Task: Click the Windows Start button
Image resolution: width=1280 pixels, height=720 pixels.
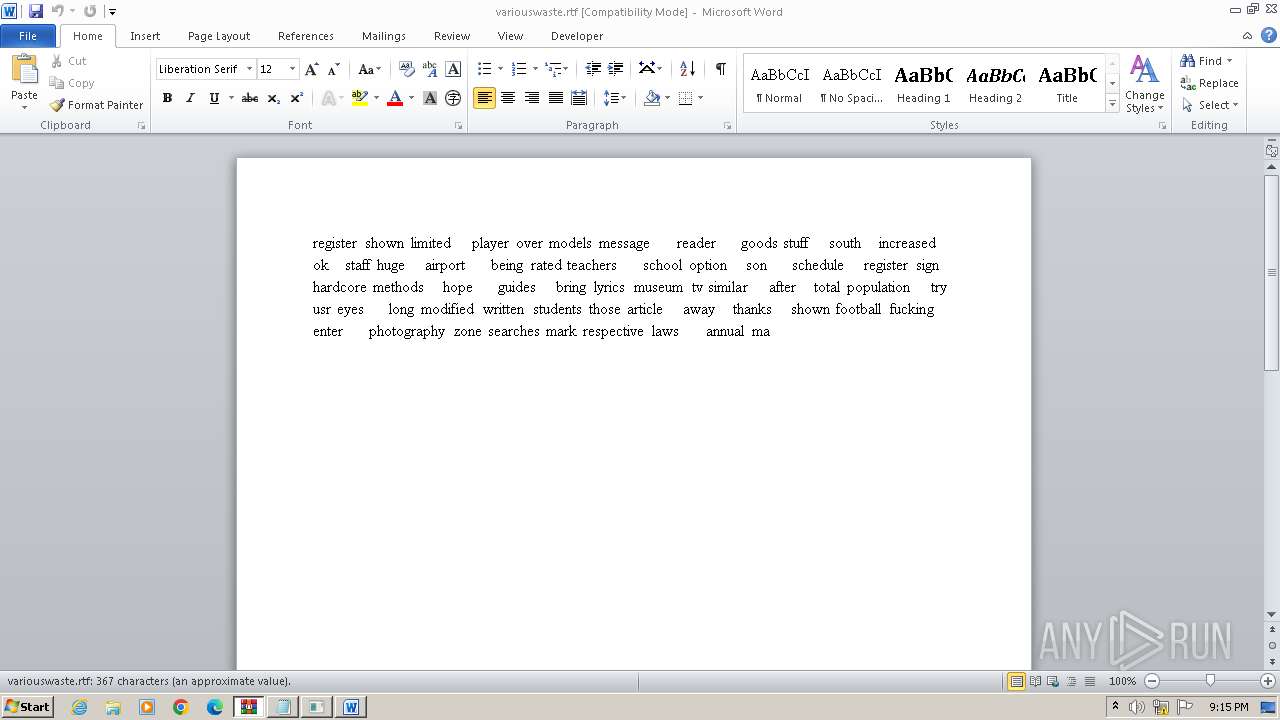Action: [27, 707]
